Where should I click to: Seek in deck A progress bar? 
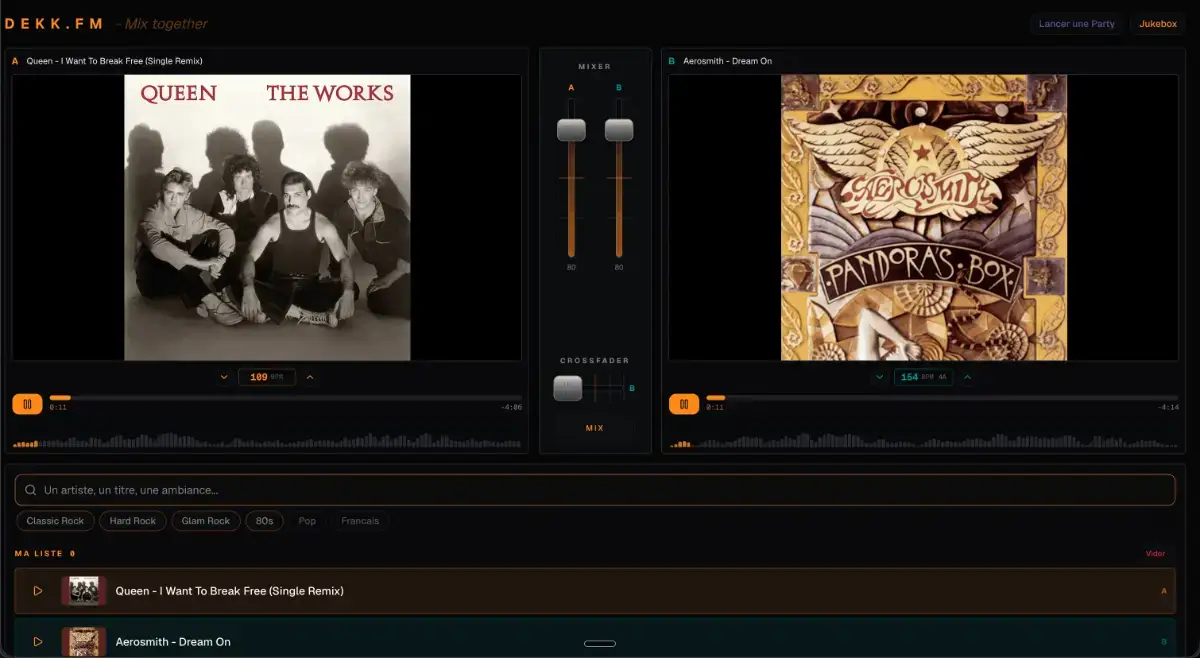285,397
